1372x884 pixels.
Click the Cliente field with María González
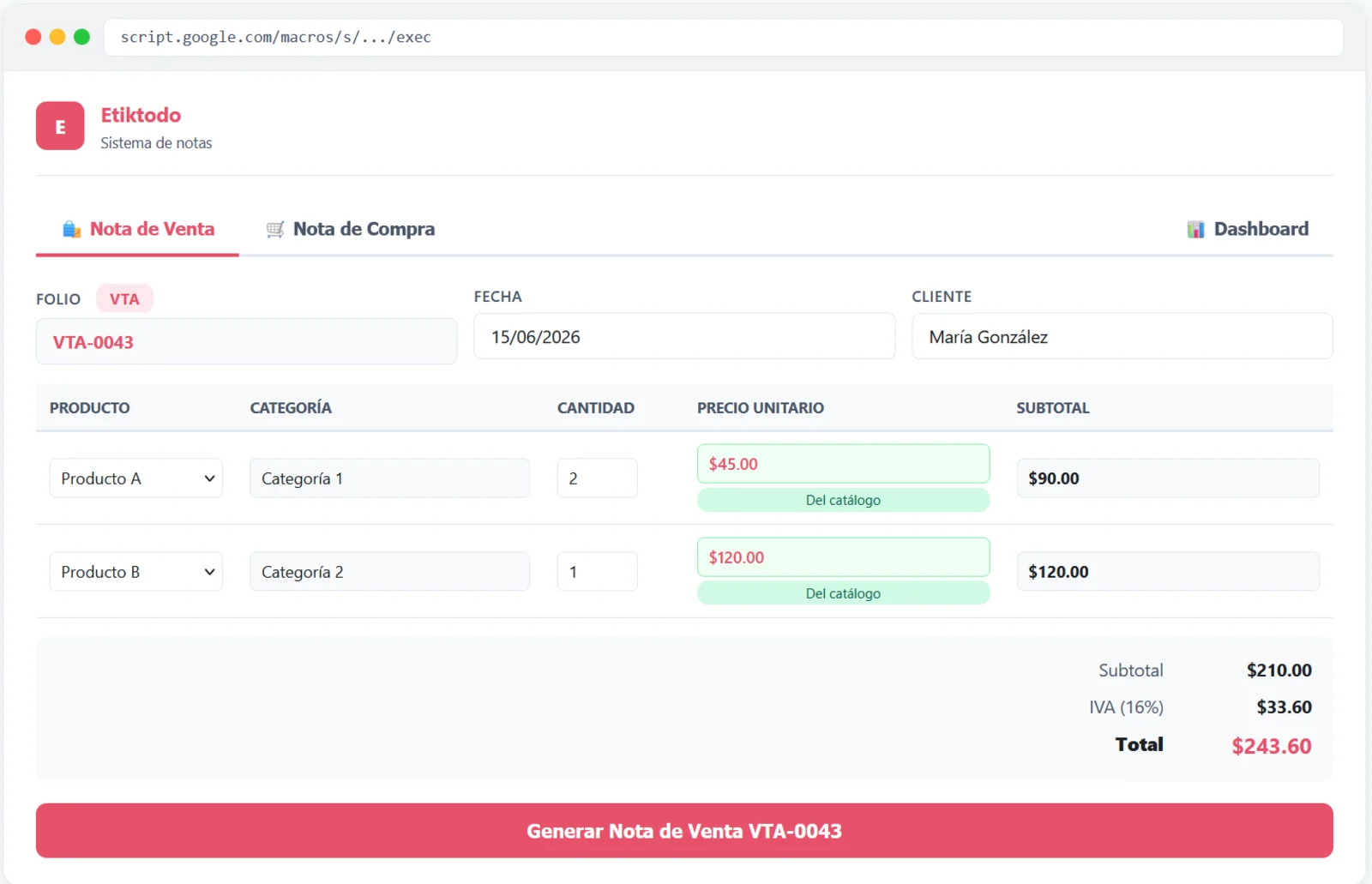(1122, 337)
